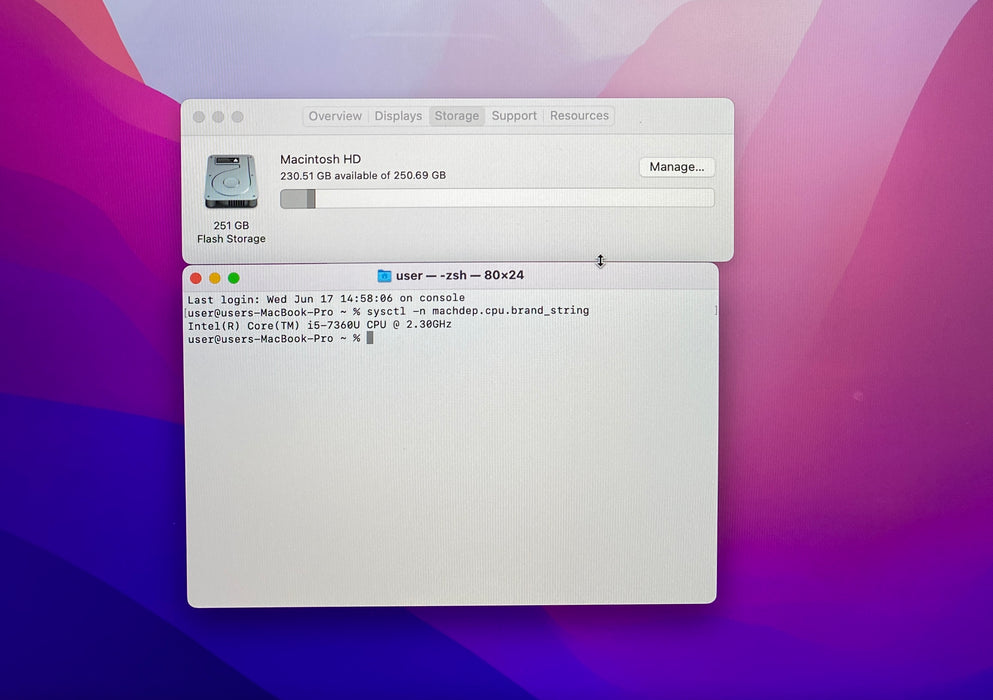Click the storage usage bar
Image resolution: width=993 pixels, height=700 pixels.
(x=497, y=198)
